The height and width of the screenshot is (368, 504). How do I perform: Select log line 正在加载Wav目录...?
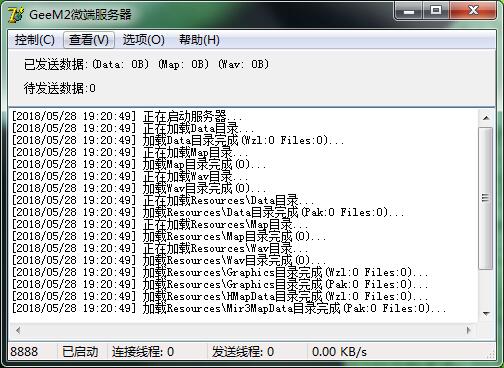[x=130, y=176]
